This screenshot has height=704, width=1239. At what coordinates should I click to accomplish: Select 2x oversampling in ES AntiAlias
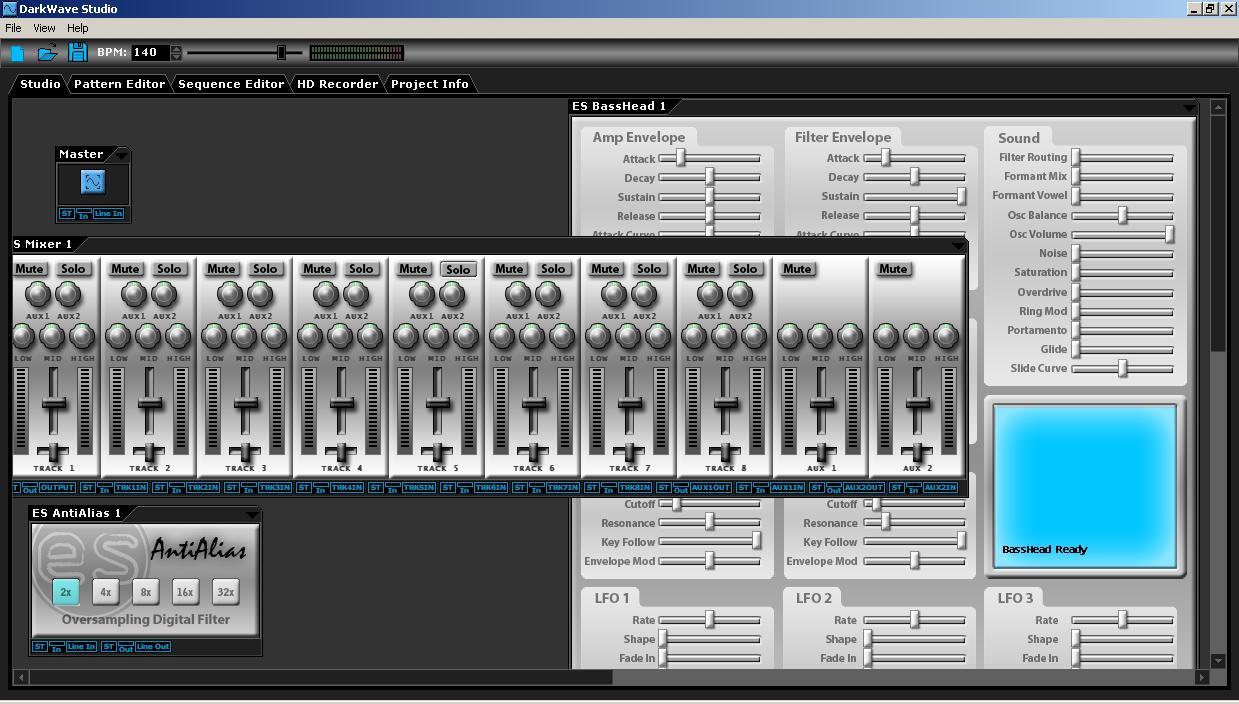[65, 591]
